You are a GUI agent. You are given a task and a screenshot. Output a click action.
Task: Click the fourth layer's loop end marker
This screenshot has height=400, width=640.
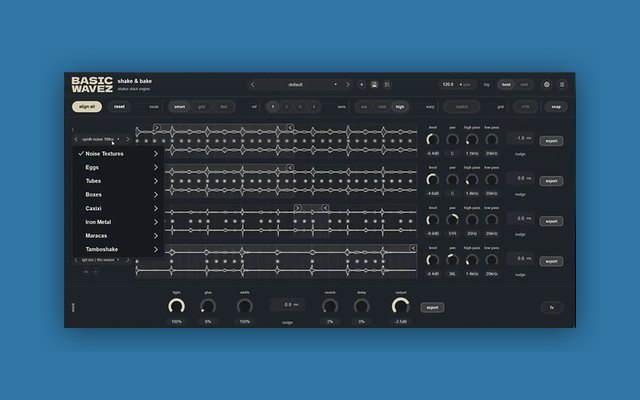coord(413,248)
